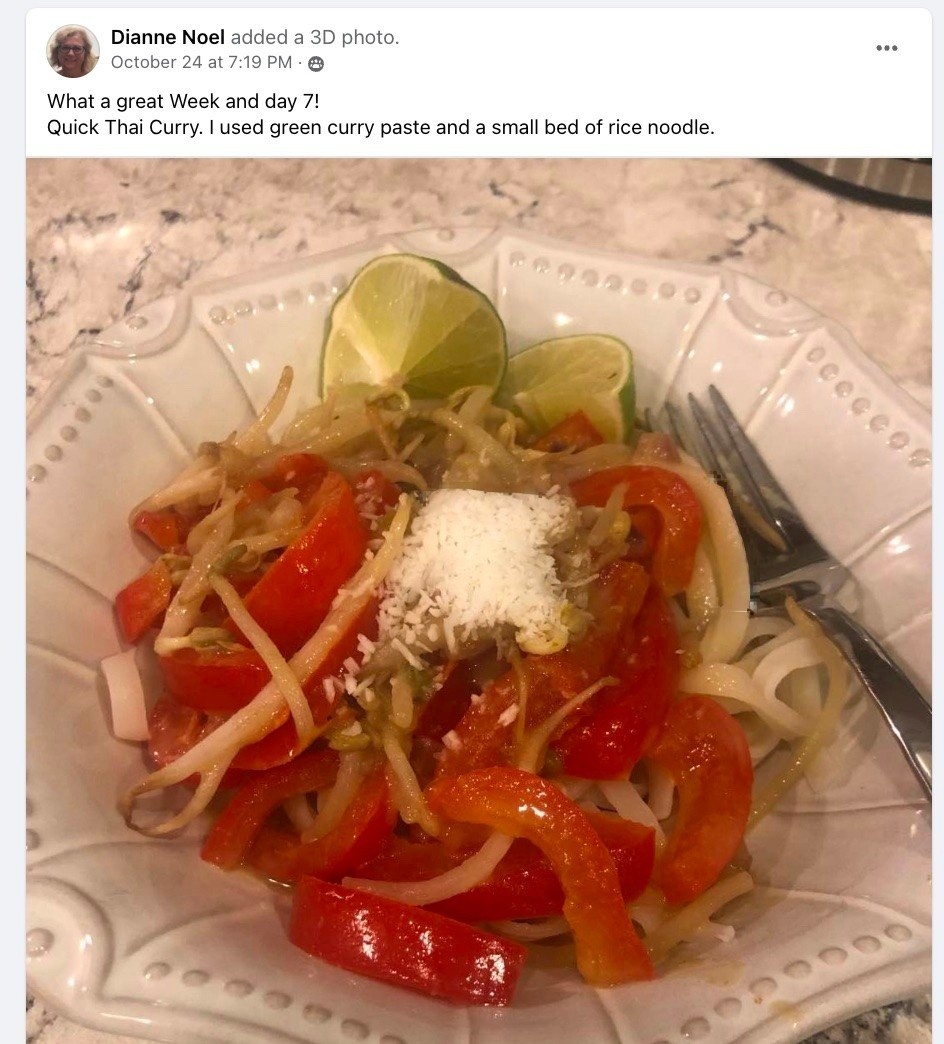The height and width of the screenshot is (1044, 944).
Task: Click the group privacy audience icon
Action: click(316, 64)
